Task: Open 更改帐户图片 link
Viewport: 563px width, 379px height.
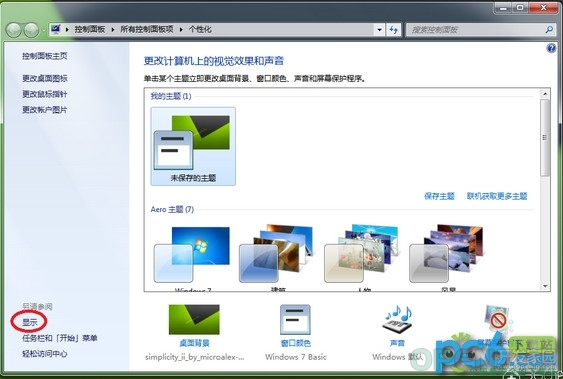Action: tap(45, 110)
